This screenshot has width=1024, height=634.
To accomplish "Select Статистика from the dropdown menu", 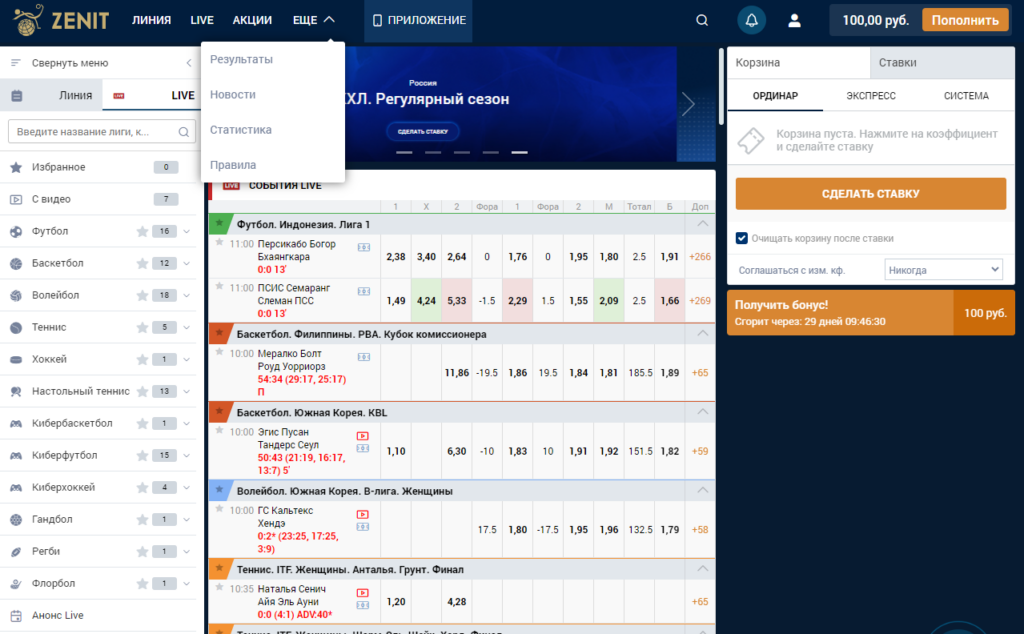I will (240, 130).
